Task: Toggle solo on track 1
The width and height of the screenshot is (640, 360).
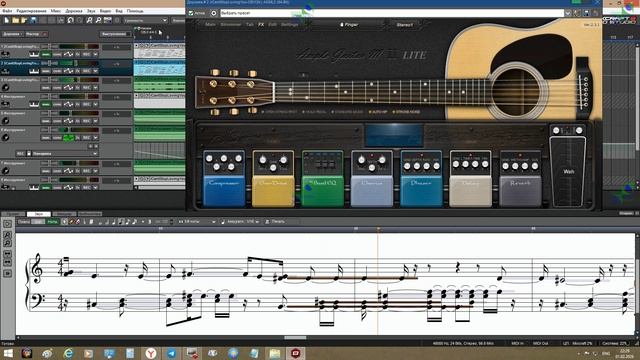Action: point(57,54)
